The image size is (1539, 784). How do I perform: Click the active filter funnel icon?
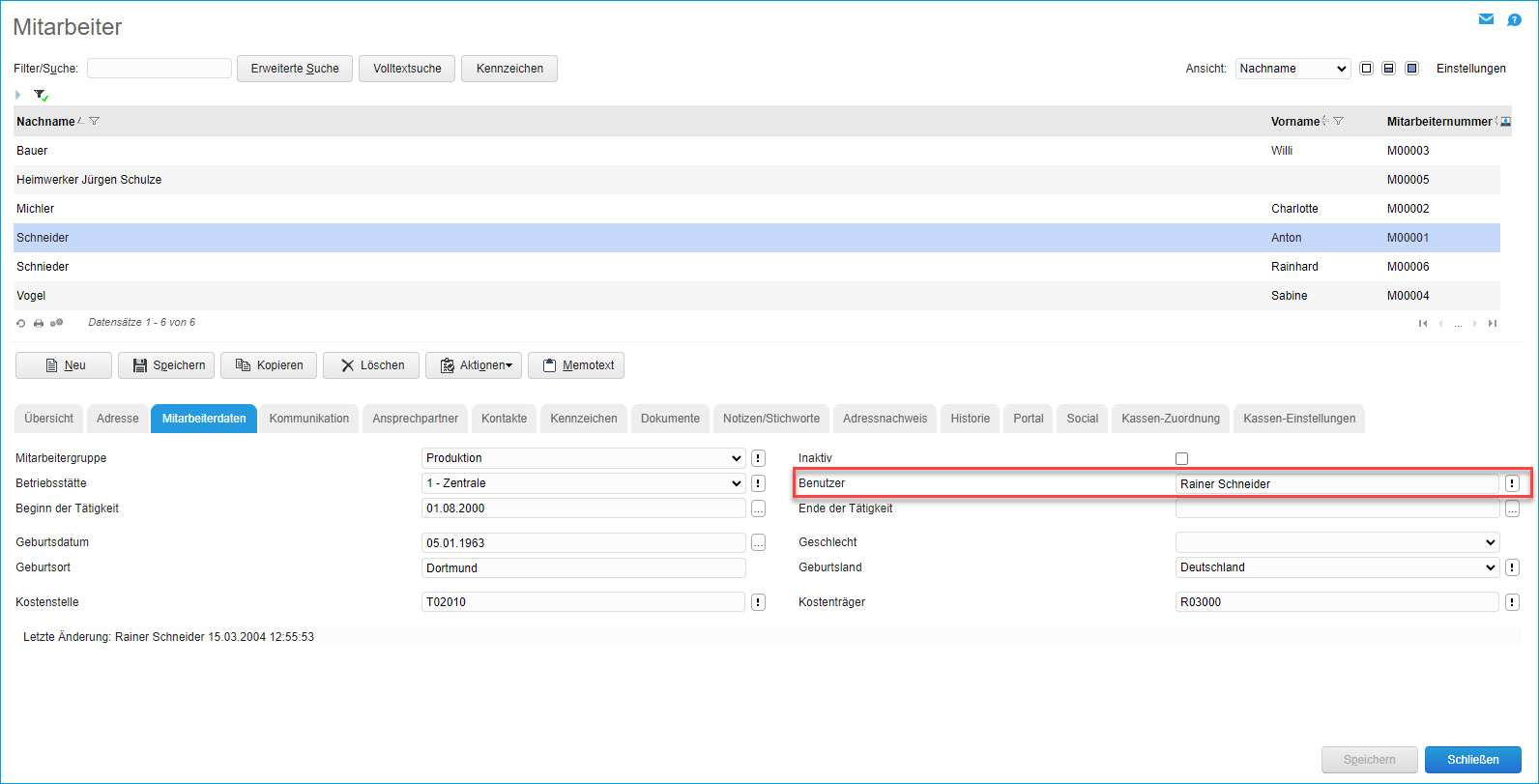pos(40,95)
